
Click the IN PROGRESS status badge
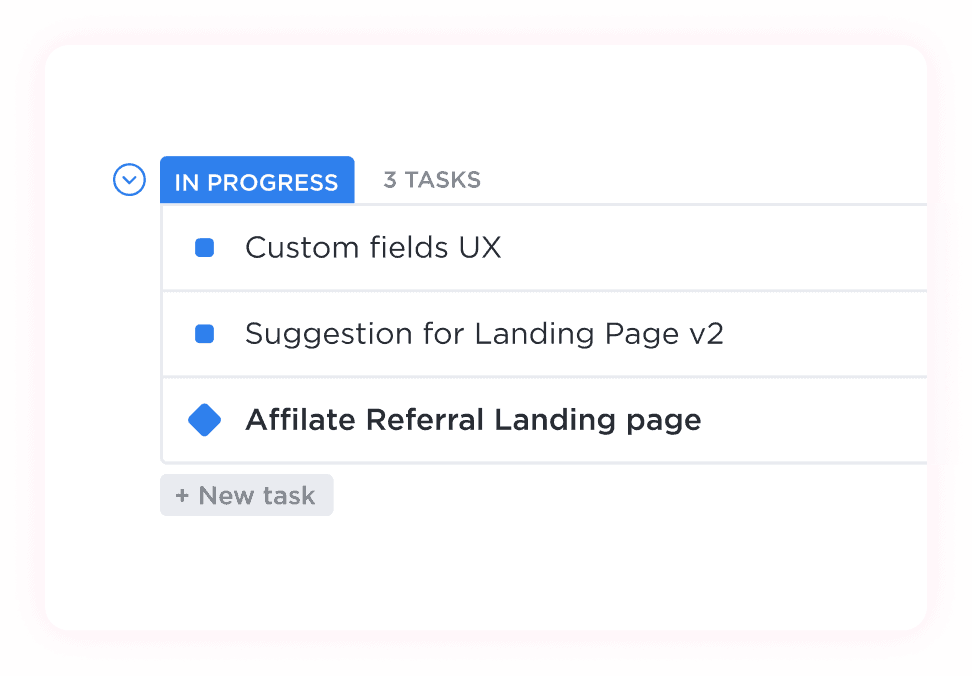click(x=257, y=180)
